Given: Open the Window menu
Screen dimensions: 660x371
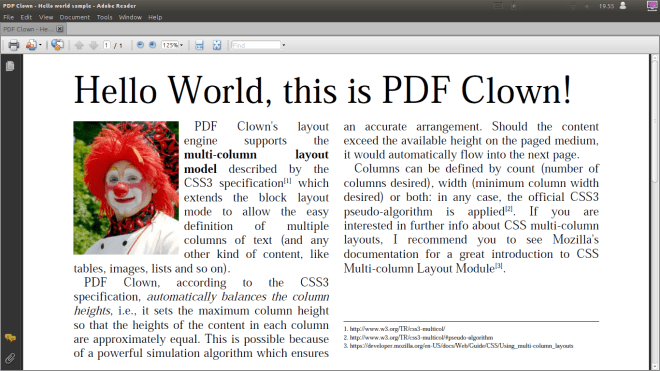Looking at the screenshot, I should click(x=130, y=17).
